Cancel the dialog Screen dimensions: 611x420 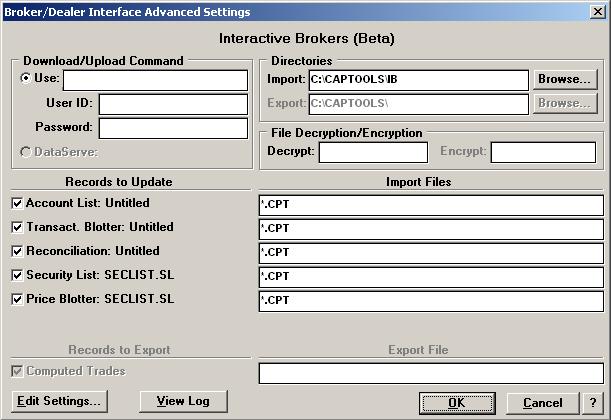(543, 403)
